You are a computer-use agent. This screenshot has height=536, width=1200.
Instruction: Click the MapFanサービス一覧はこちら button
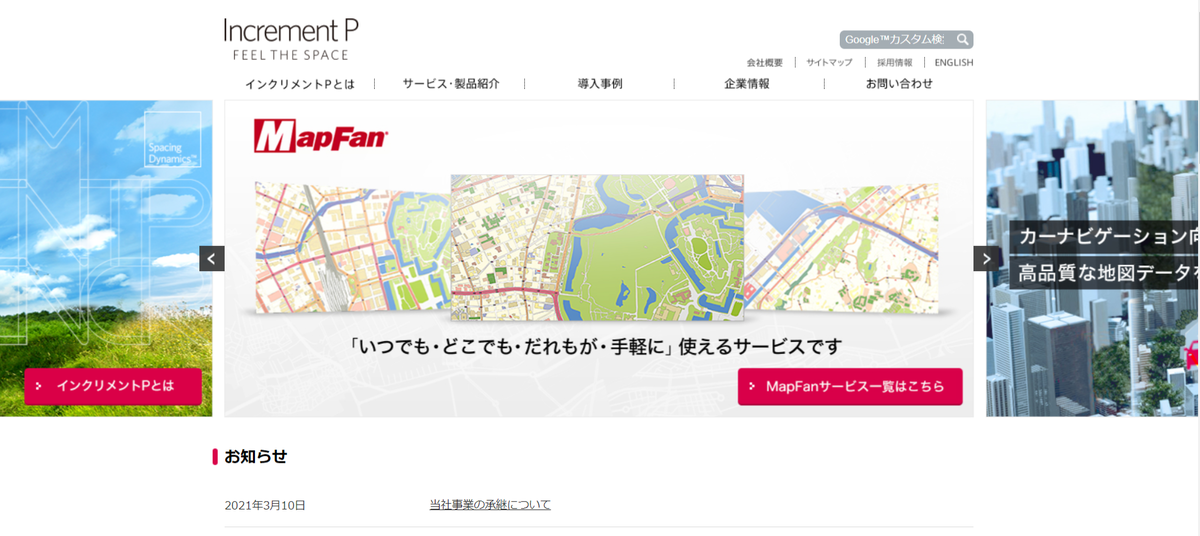point(850,386)
